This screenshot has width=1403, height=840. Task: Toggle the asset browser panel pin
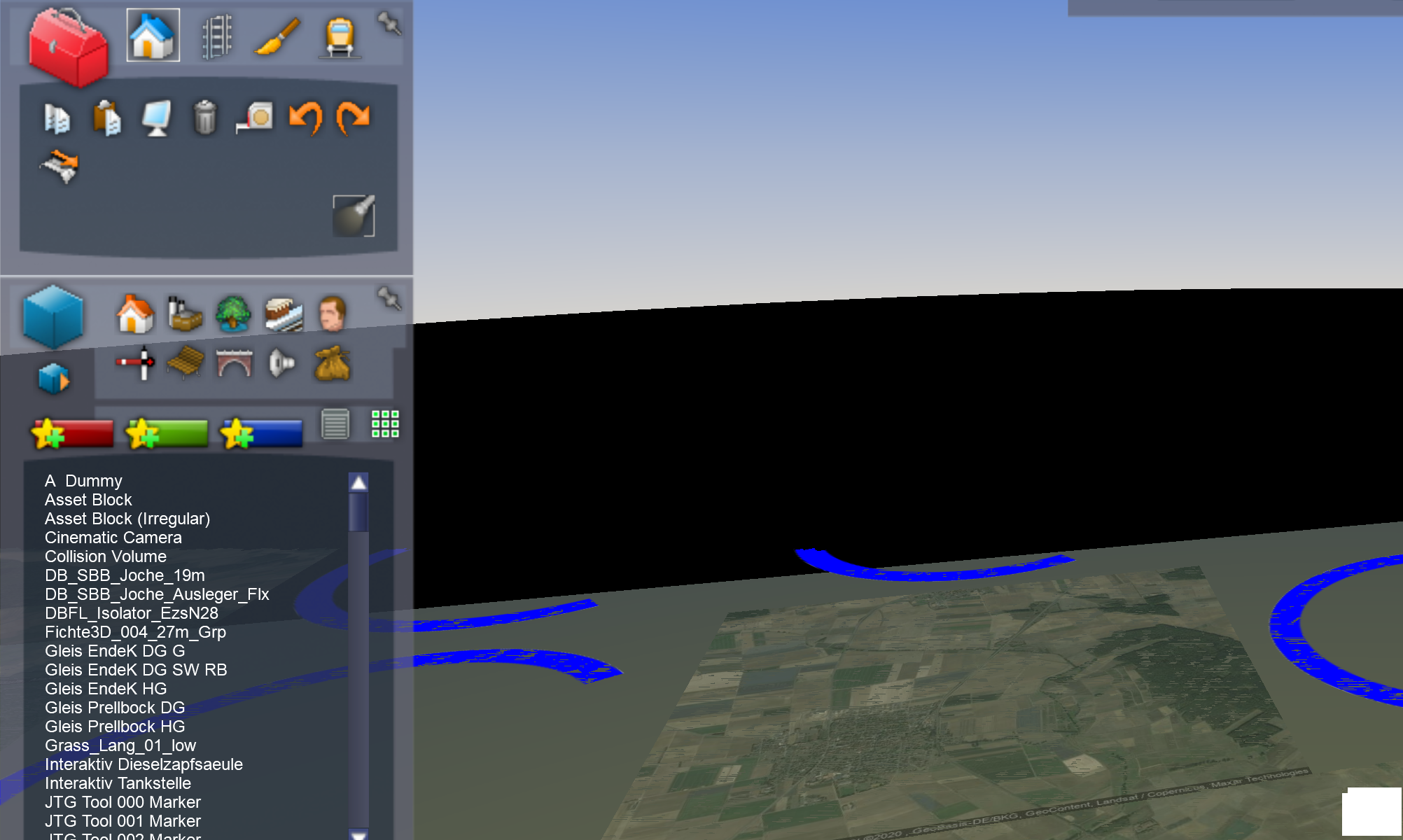[x=389, y=298]
